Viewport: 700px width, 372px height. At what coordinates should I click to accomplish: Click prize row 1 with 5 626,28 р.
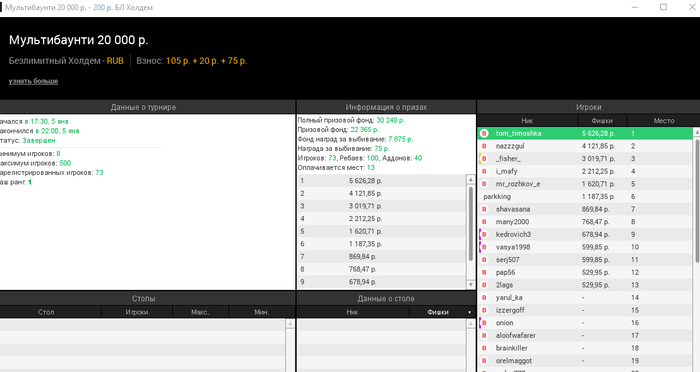(x=382, y=181)
